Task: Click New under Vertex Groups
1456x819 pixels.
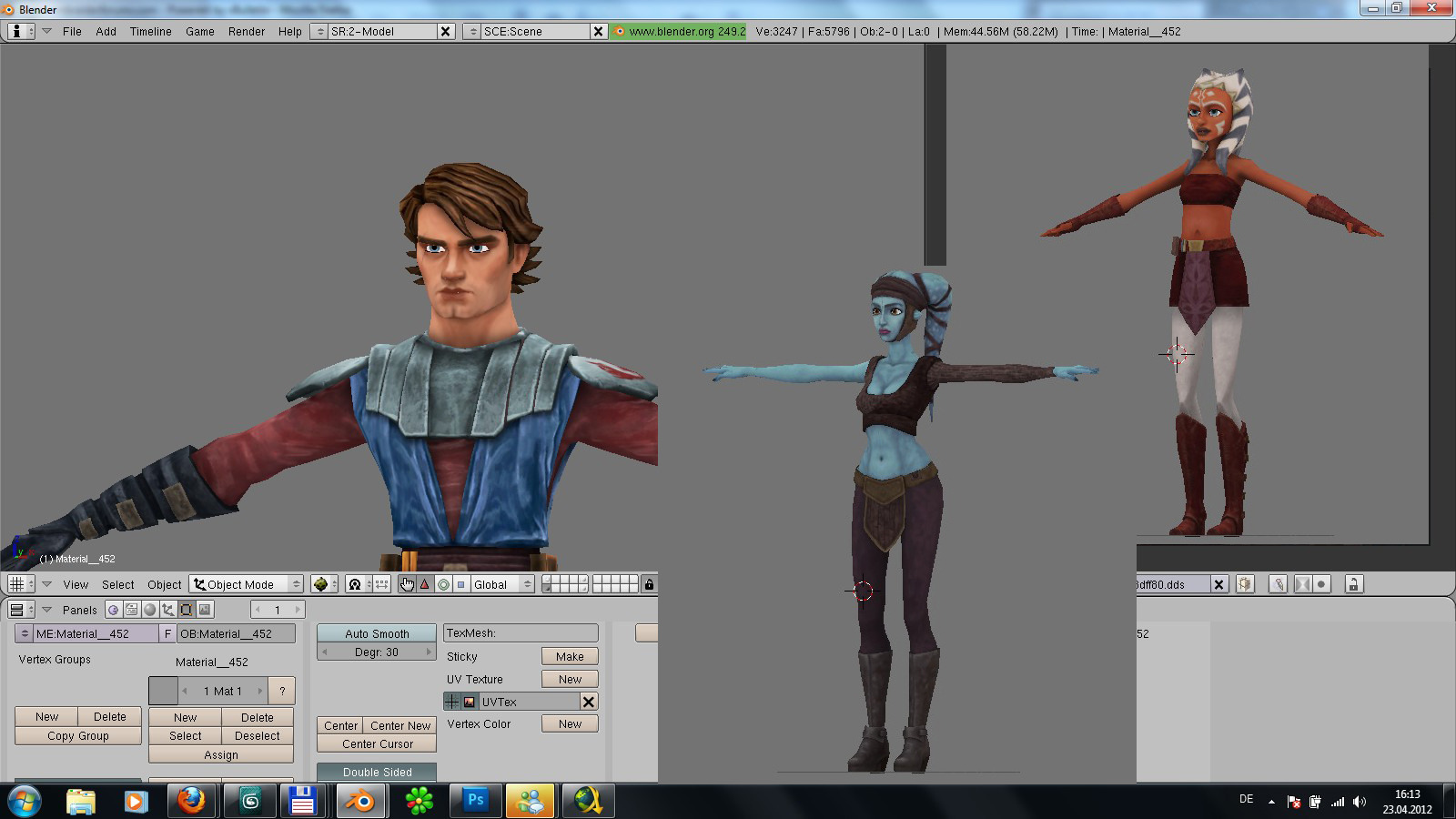Action: pyautogui.click(x=46, y=717)
